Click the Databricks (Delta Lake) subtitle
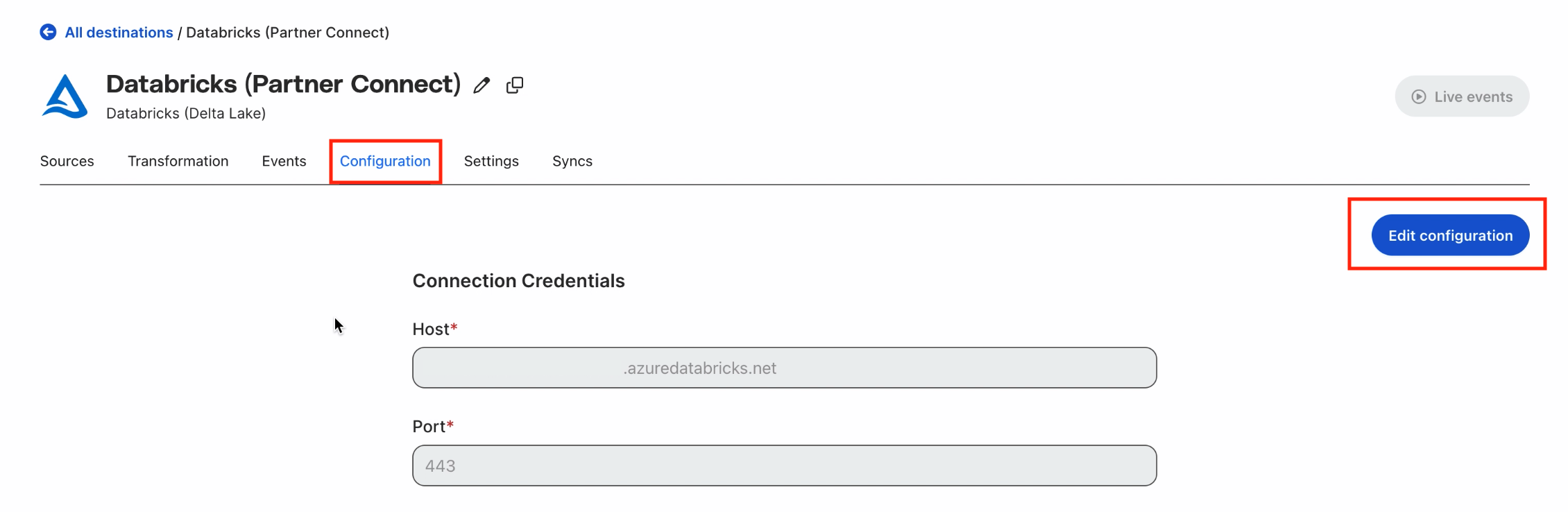The width and height of the screenshot is (1568, 512). click(x=186, y=113)
